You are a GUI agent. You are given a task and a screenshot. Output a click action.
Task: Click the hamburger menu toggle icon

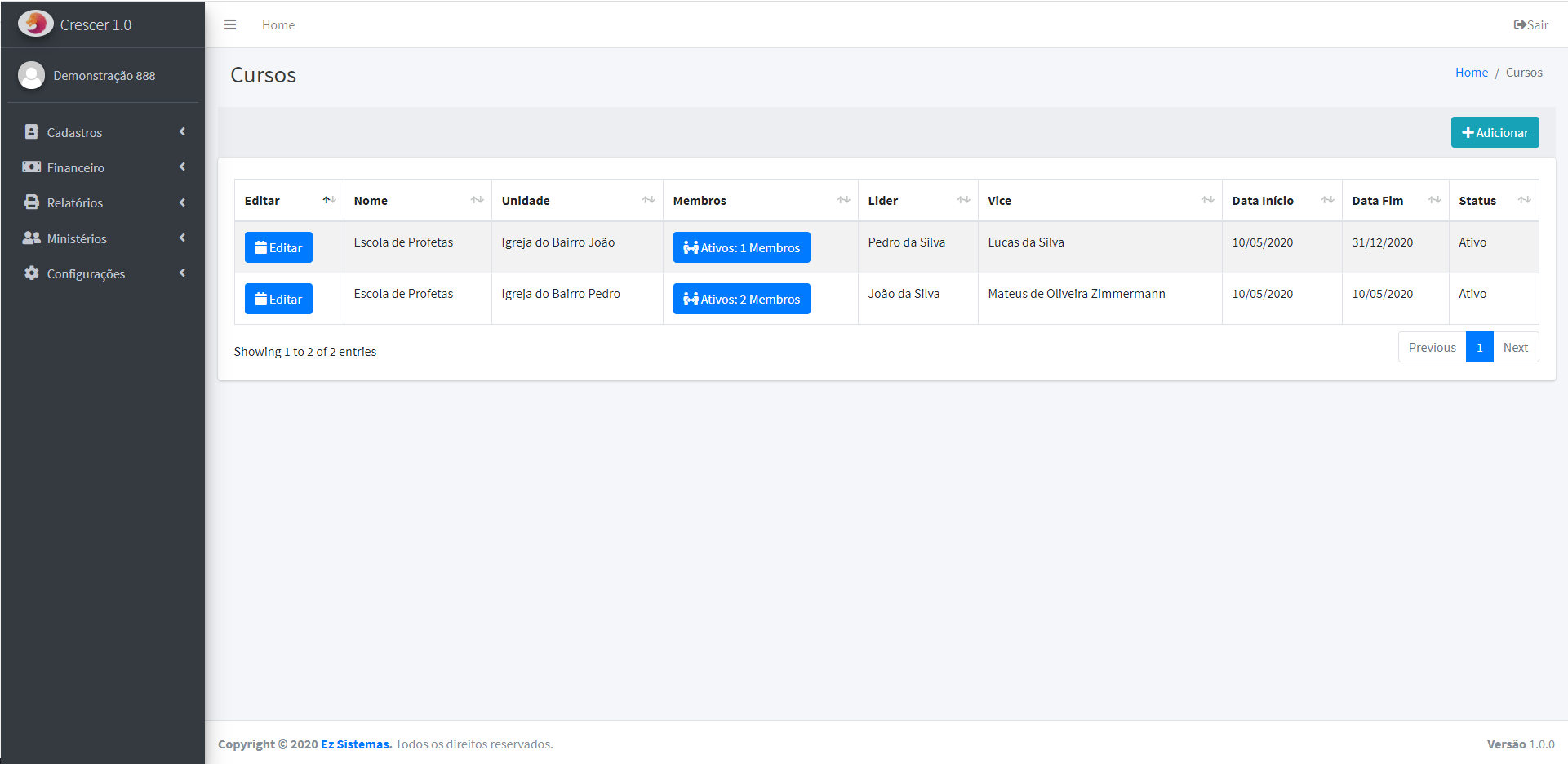click(x=230, y=24)
